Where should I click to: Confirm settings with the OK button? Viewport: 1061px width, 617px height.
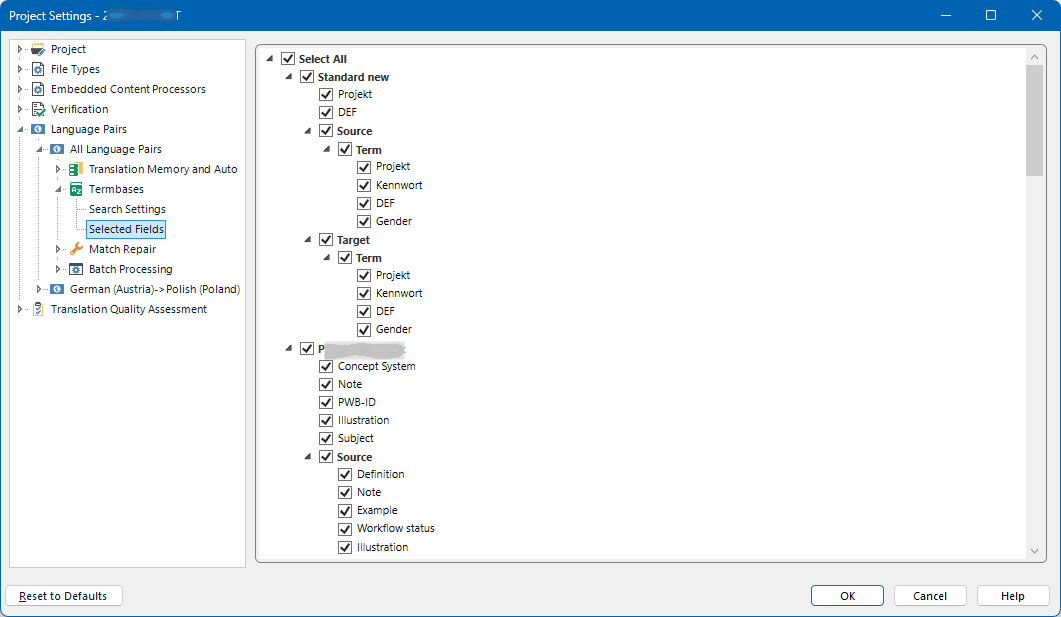click(846, 595)
